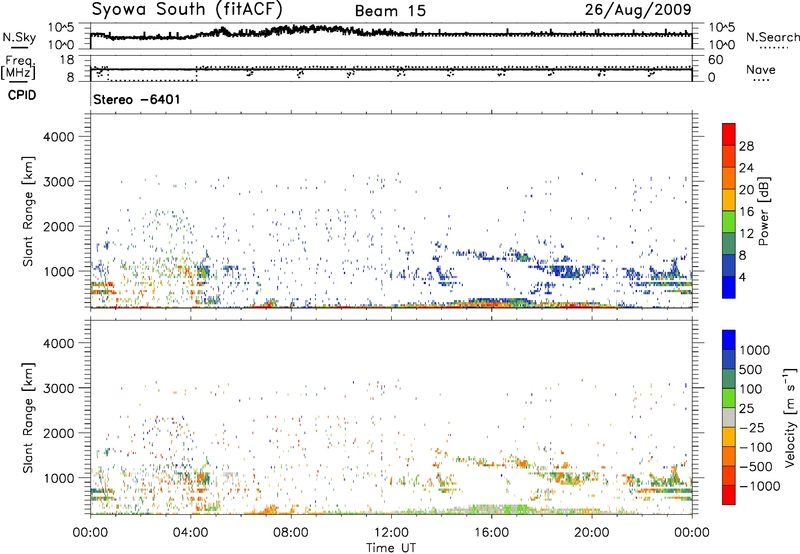Click the 'Nave' legend label
This screenshot has height=554, width=800.
point(761,70)
